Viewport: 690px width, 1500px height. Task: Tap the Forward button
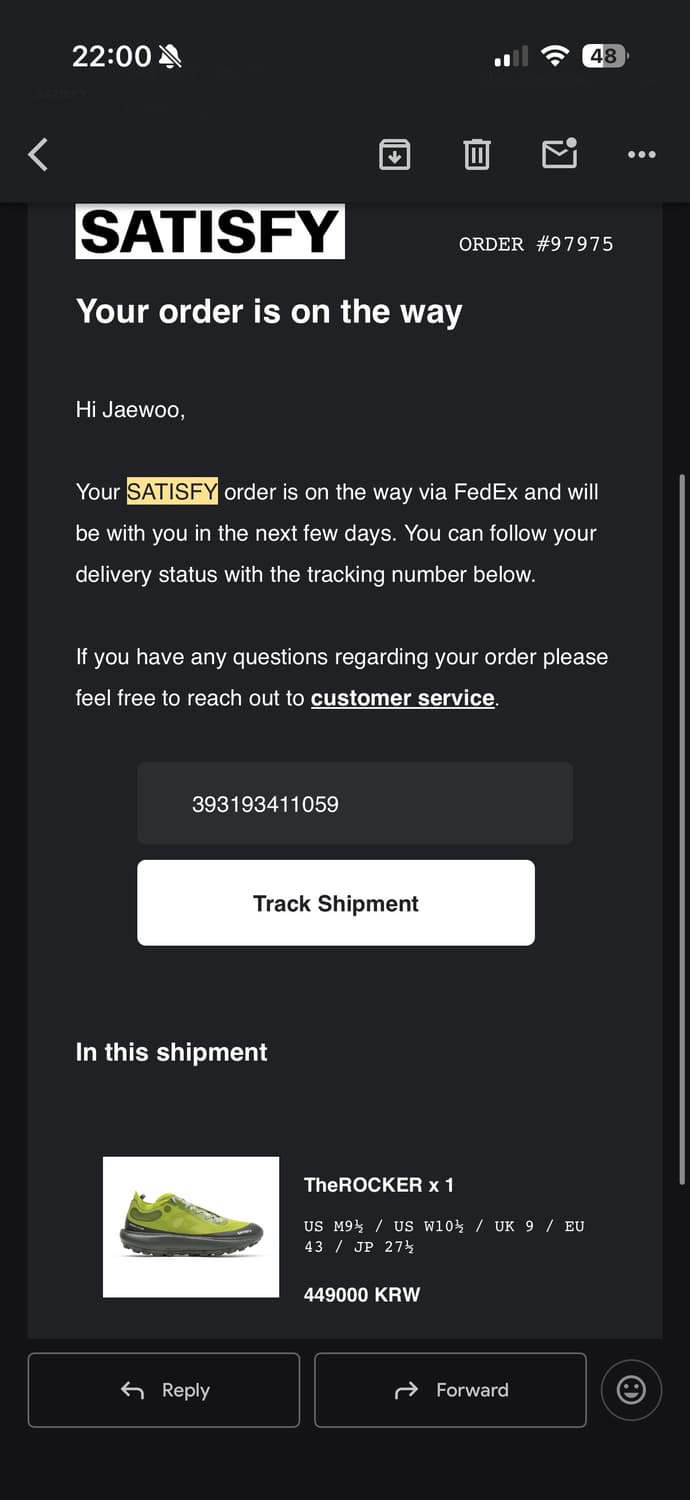click(450, 1390)
